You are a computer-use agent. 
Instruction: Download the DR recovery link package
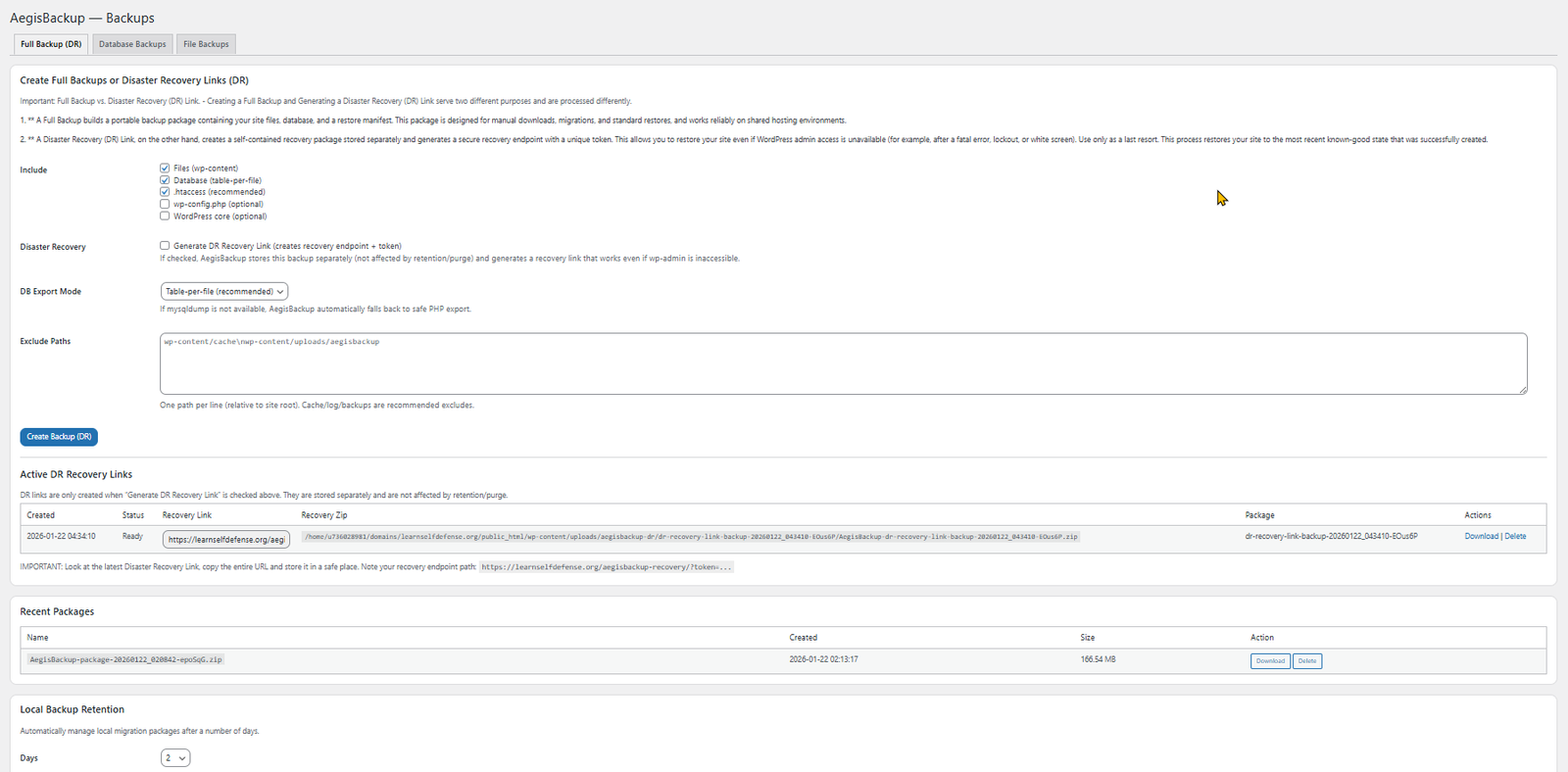pyautogui.click(x=1481, y=537)
